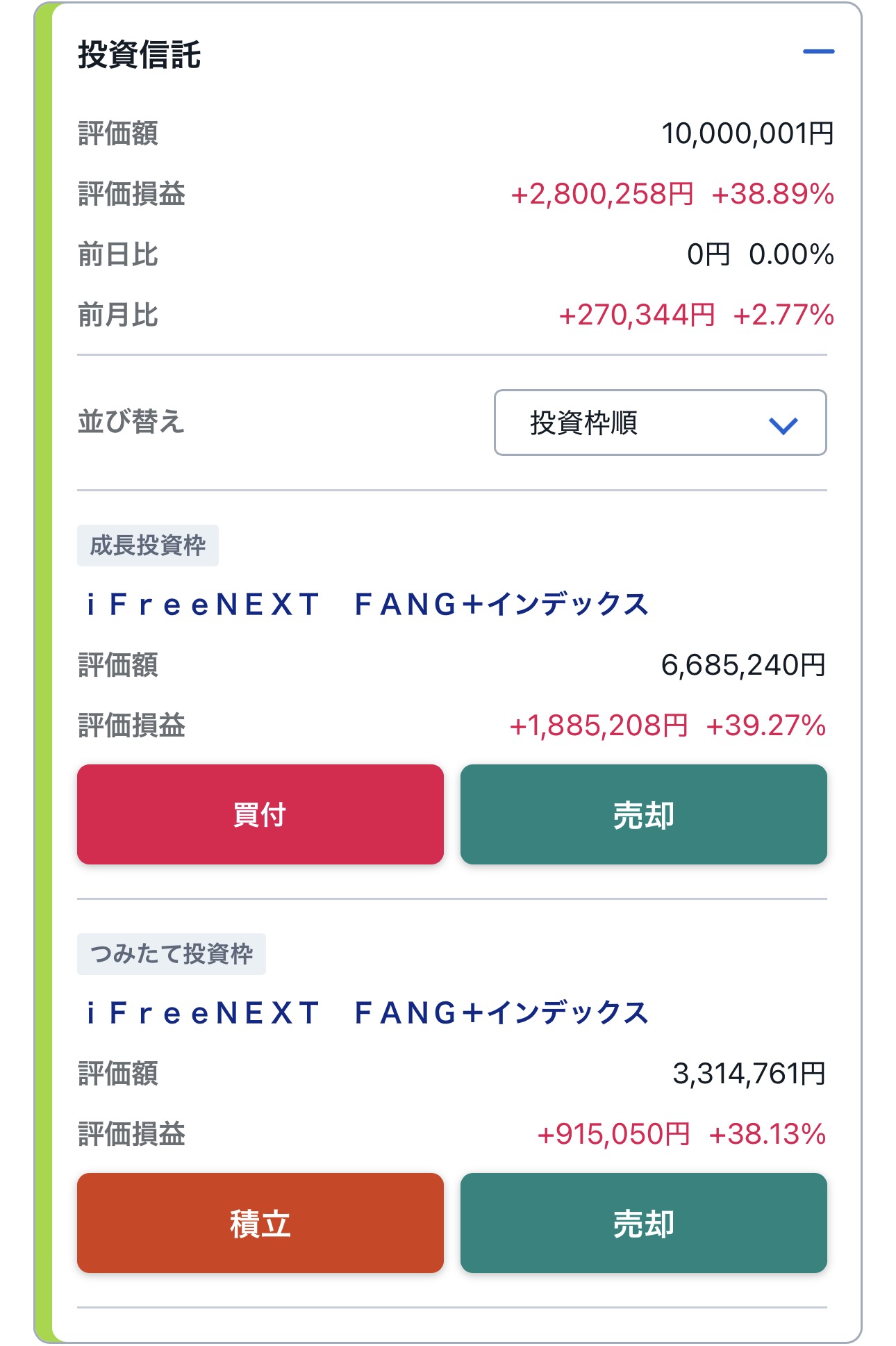Screen dimensions: 896x1346
Task: Tap the red 買付 button
Action: (260, 814)
